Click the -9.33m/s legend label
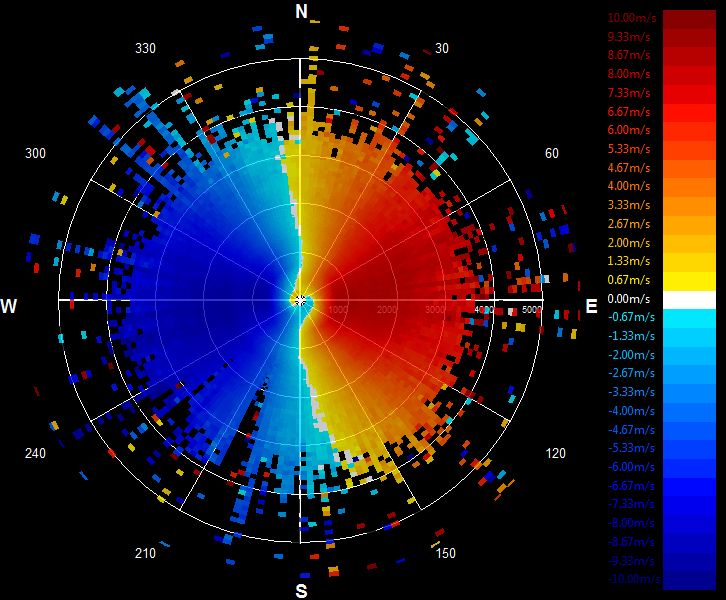Image resolution: width=726 pixels, height=600 pixels. click(631, 561)
